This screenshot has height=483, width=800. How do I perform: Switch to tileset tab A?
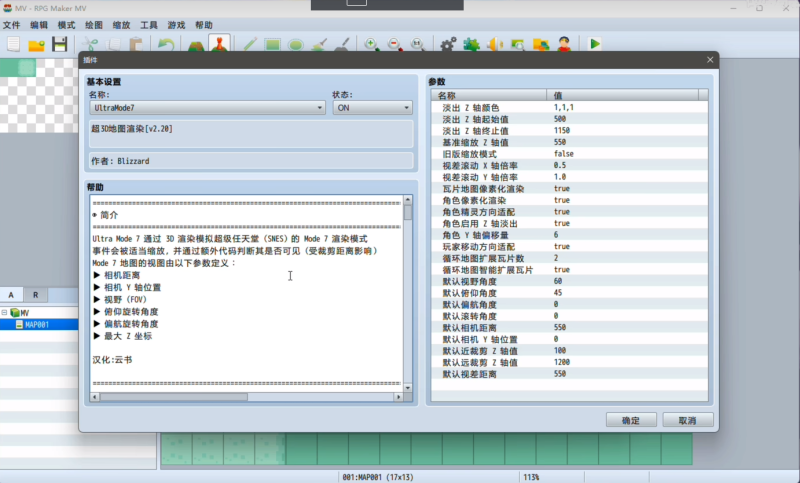(11, 295)
